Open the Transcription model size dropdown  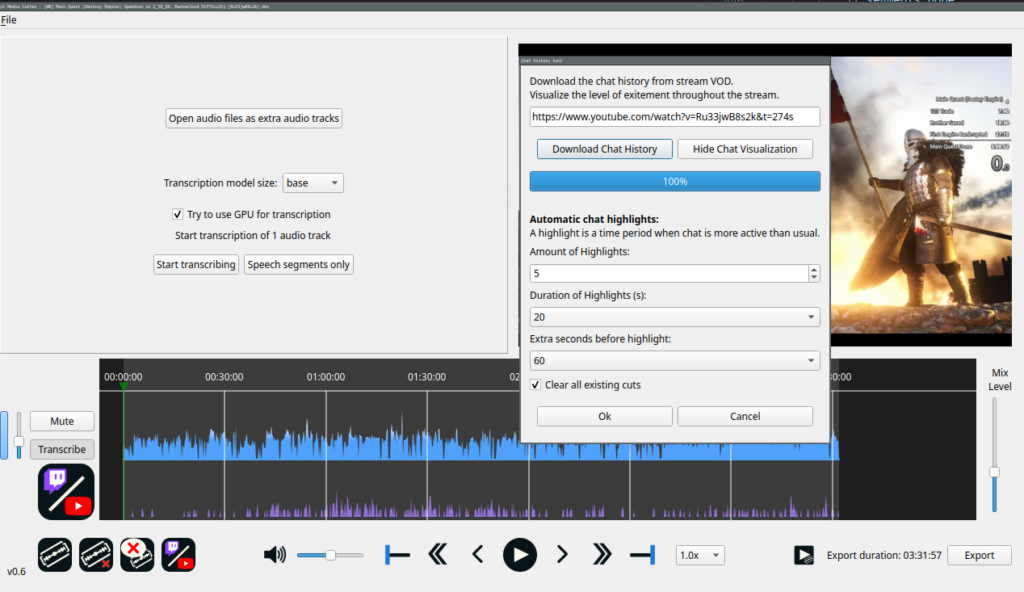313,183
